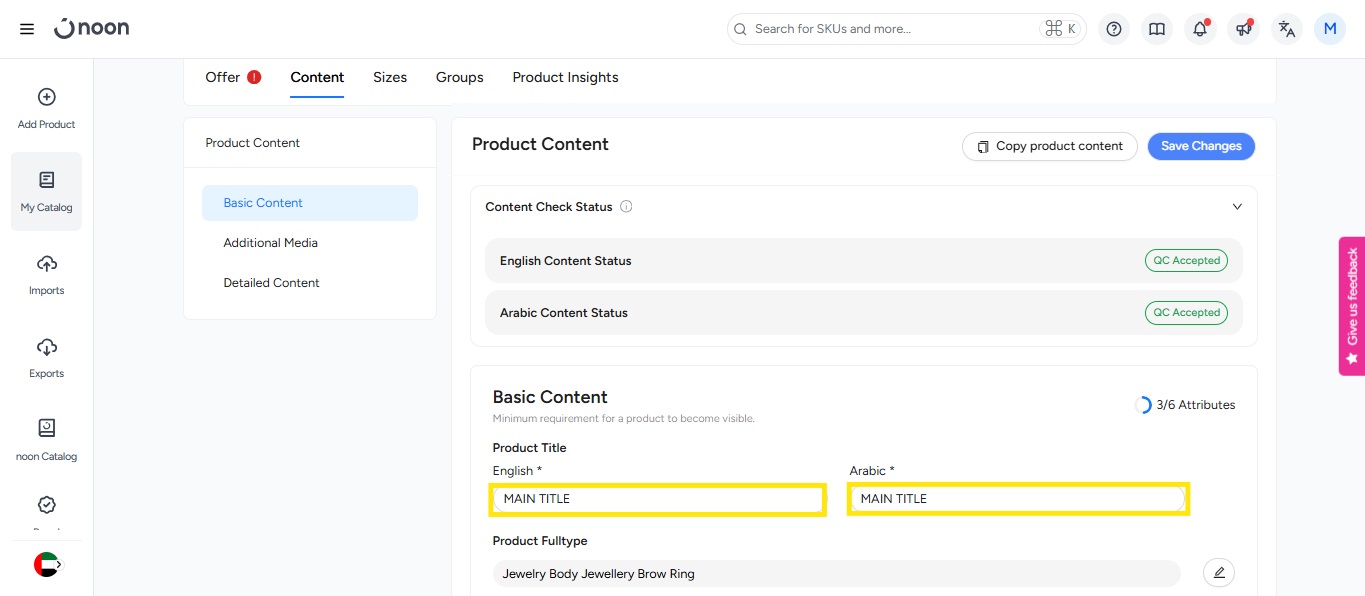The height and width of the screenshot is (596, 1365).
Task: Click Copy product content button
Action: (x=1049, y=146)
